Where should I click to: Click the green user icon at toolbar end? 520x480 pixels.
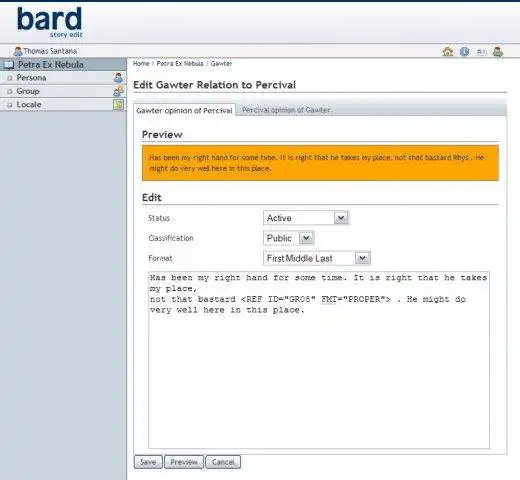coord(498,52)
